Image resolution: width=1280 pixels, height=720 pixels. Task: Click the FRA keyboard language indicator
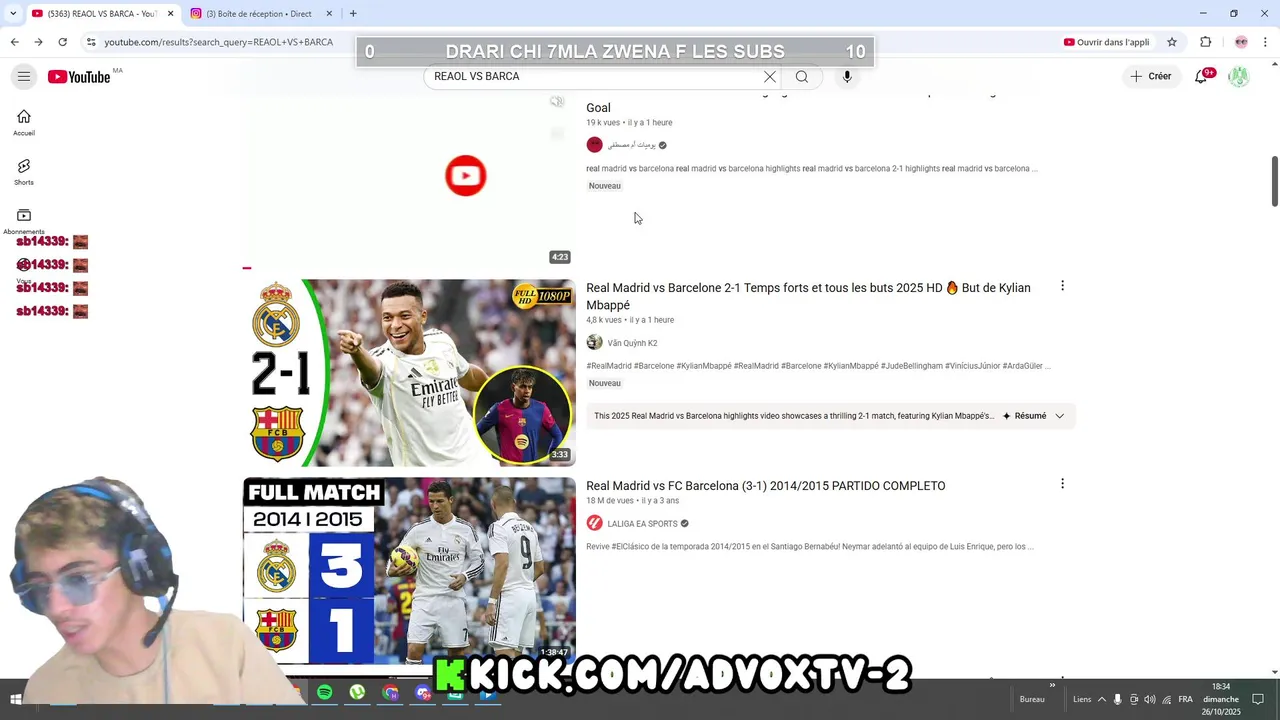[x=1185, y=699]
